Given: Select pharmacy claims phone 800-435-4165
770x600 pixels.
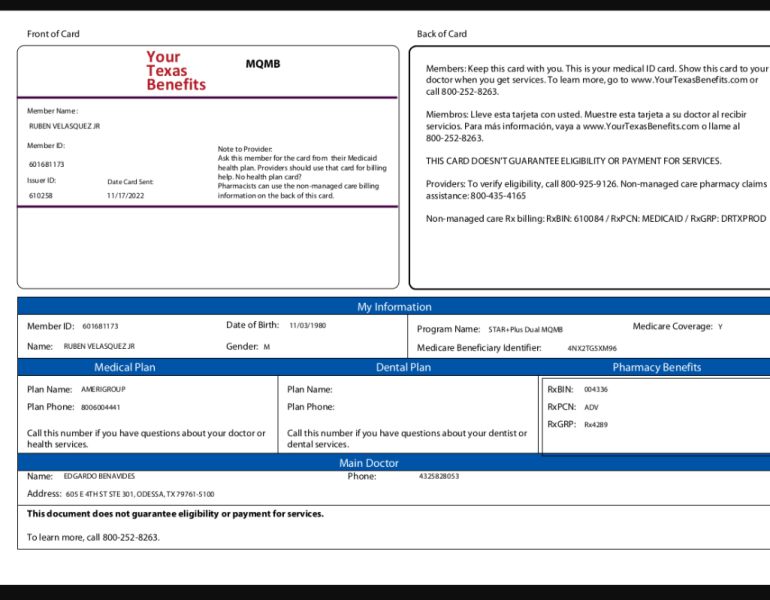Looking at the screenshot, I should [x=498, y=196].
